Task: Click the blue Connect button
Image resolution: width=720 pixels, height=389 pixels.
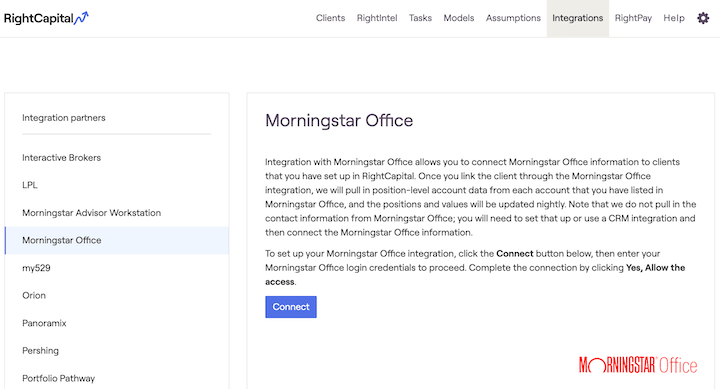Action: pos(291,307)
